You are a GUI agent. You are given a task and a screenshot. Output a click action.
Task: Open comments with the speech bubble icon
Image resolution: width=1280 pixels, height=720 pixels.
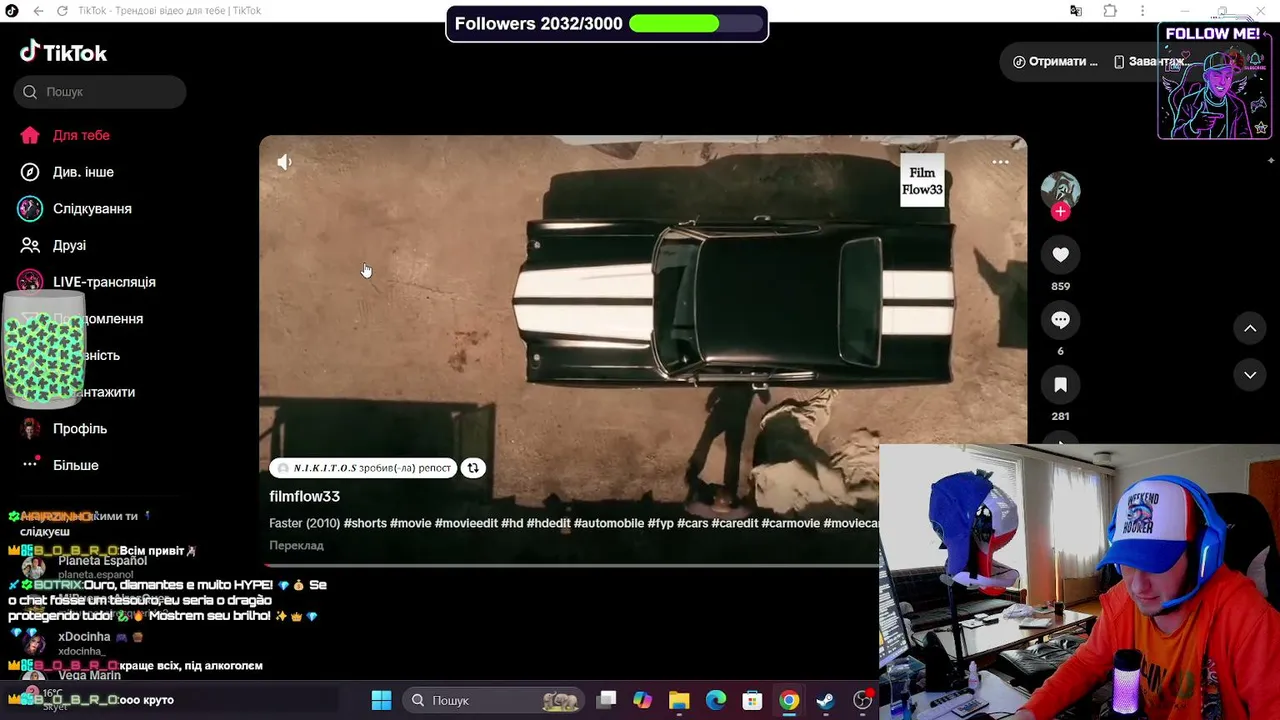pyautogui.click(x=1060, y=320)
